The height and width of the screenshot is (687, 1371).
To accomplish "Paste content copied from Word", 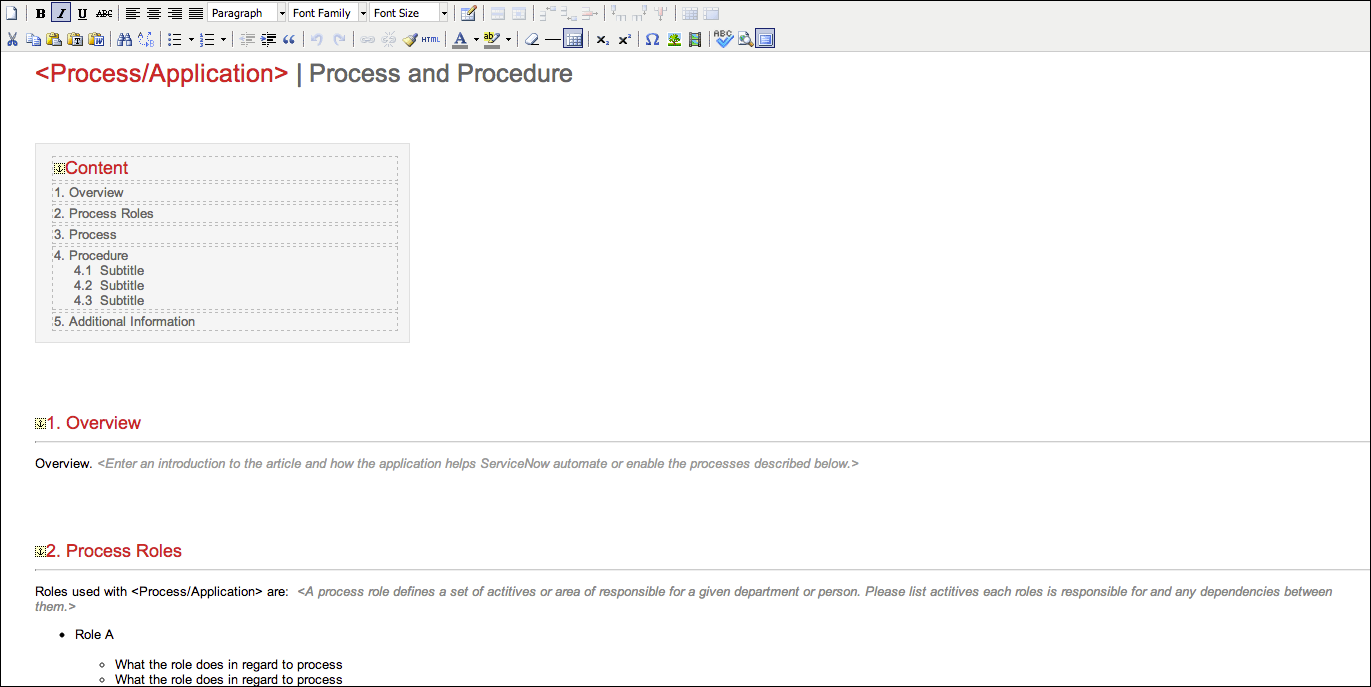I will 96,39.
